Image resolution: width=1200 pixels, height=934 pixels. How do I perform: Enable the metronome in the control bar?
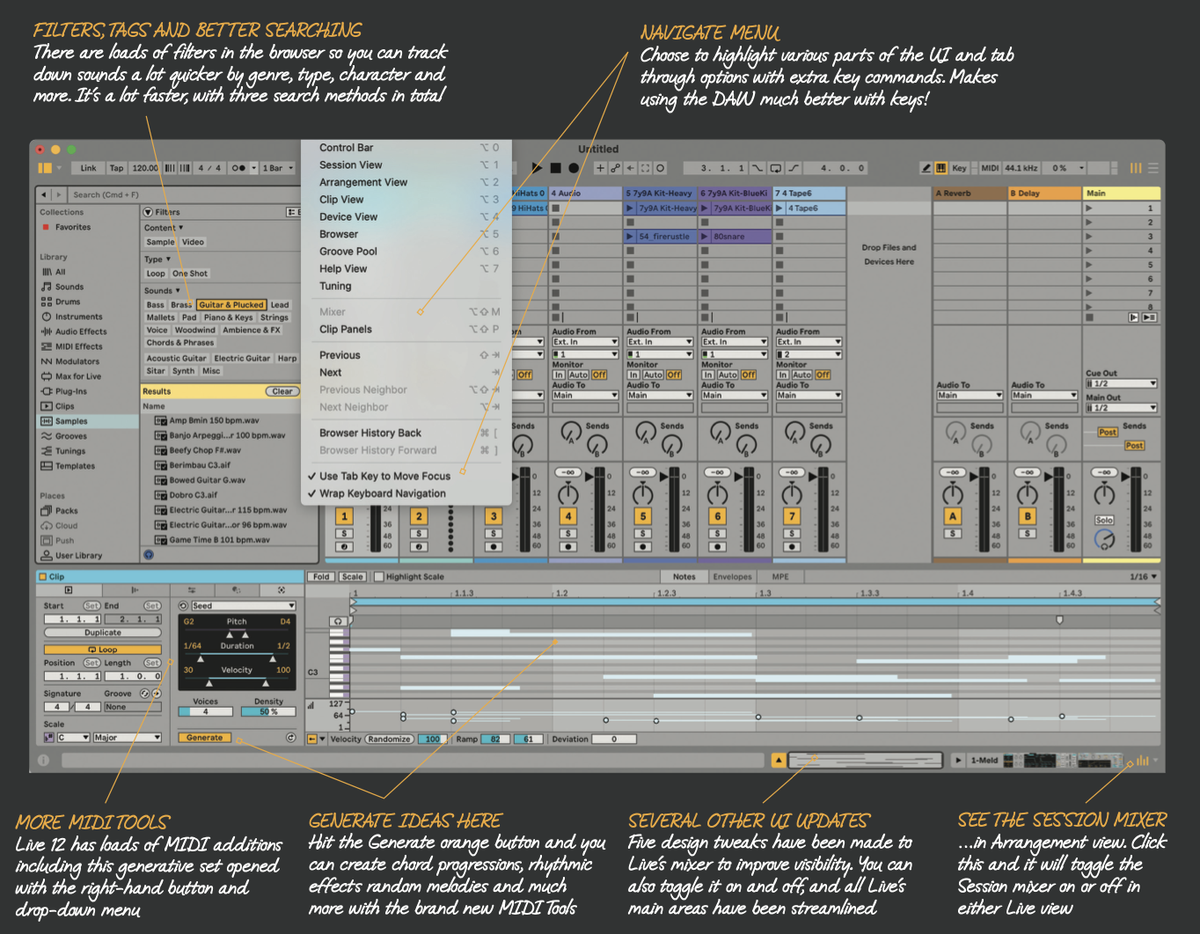click(239, 168)
